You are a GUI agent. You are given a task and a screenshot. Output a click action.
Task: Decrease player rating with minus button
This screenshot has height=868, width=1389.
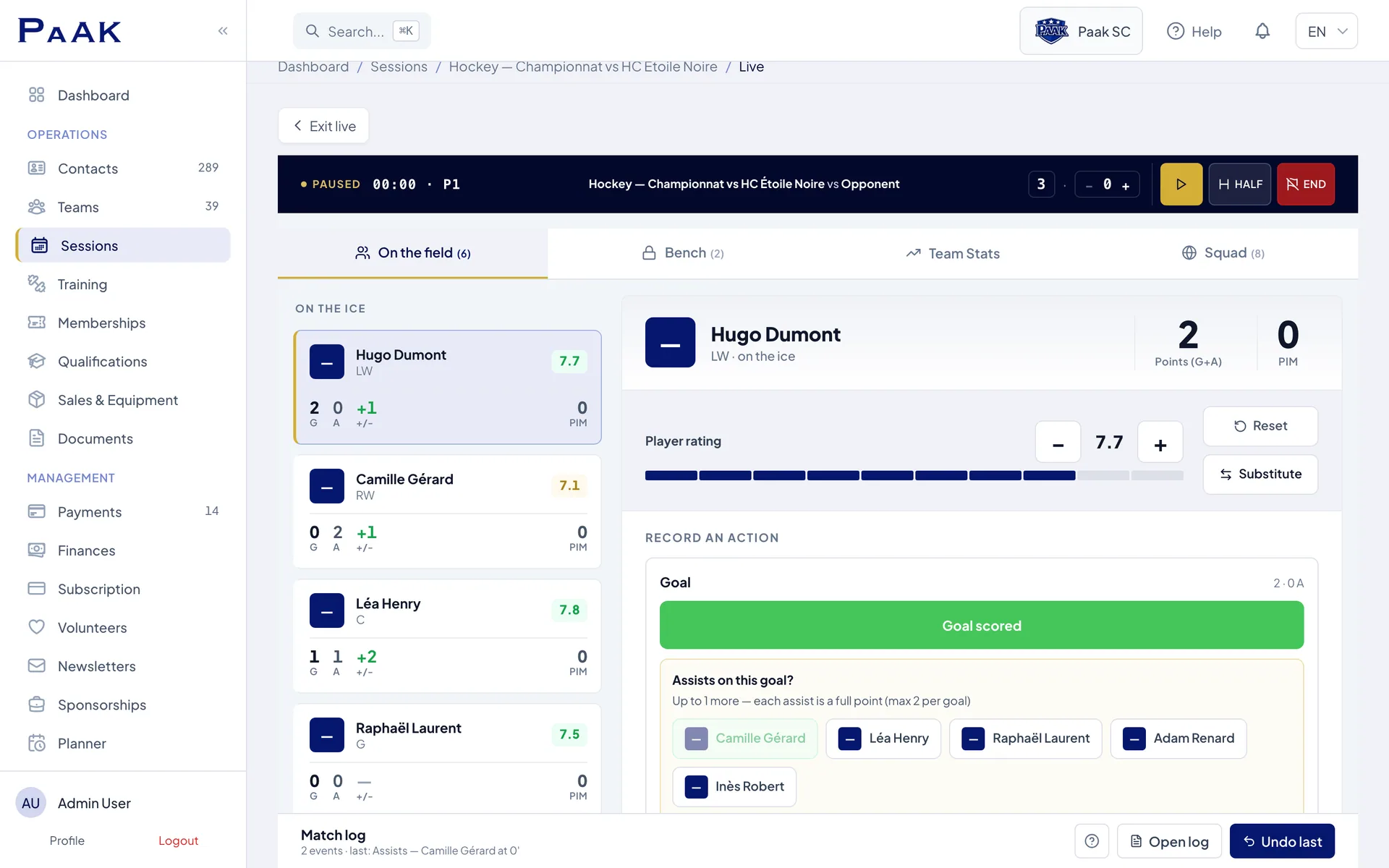1058,442
